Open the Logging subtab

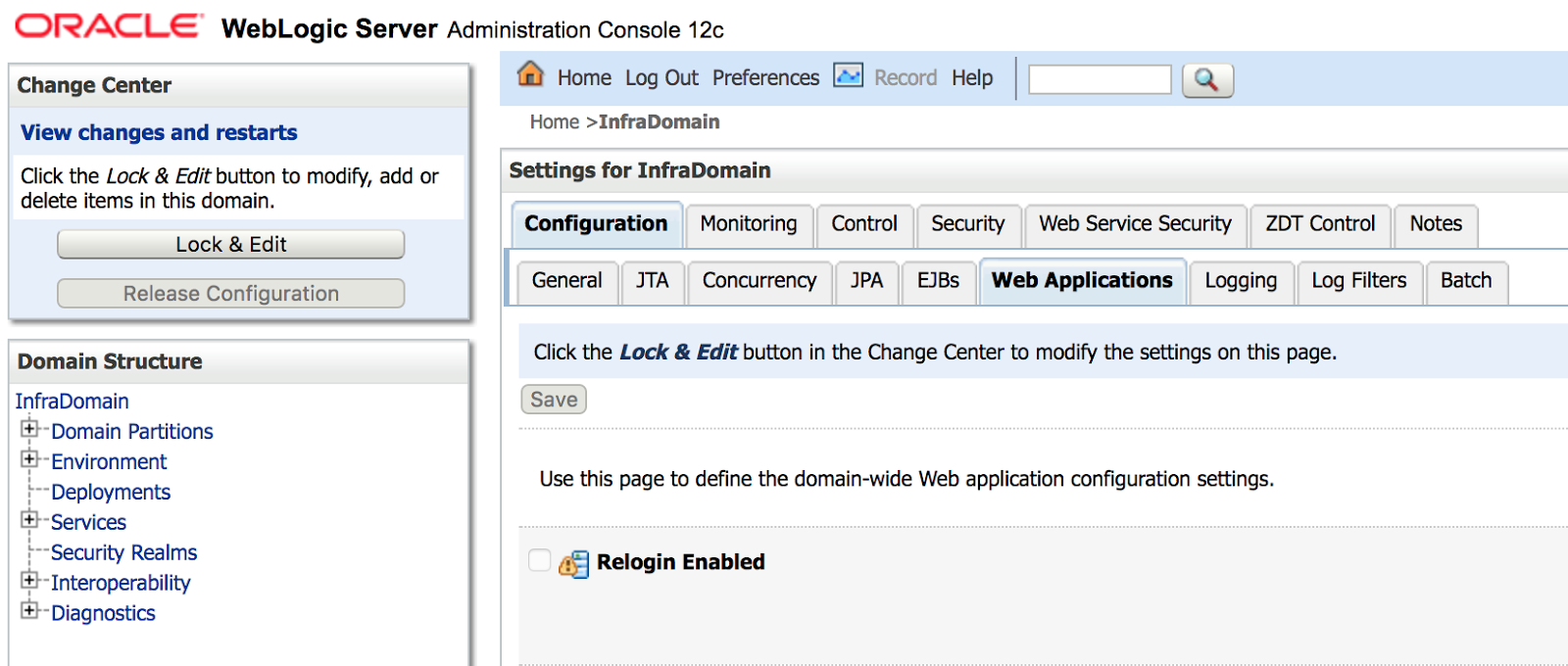coord(1241,281)
